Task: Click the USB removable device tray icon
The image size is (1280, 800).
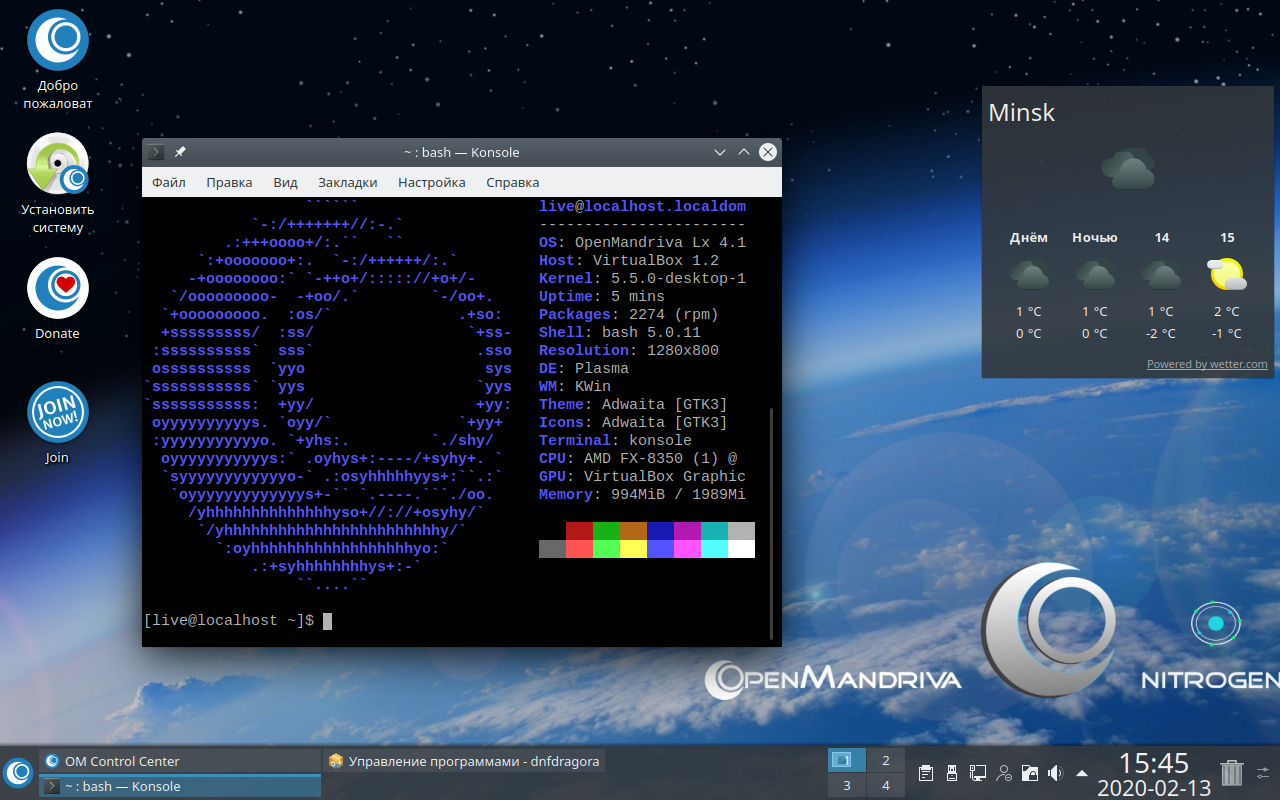Action: [x=952, y=773]
